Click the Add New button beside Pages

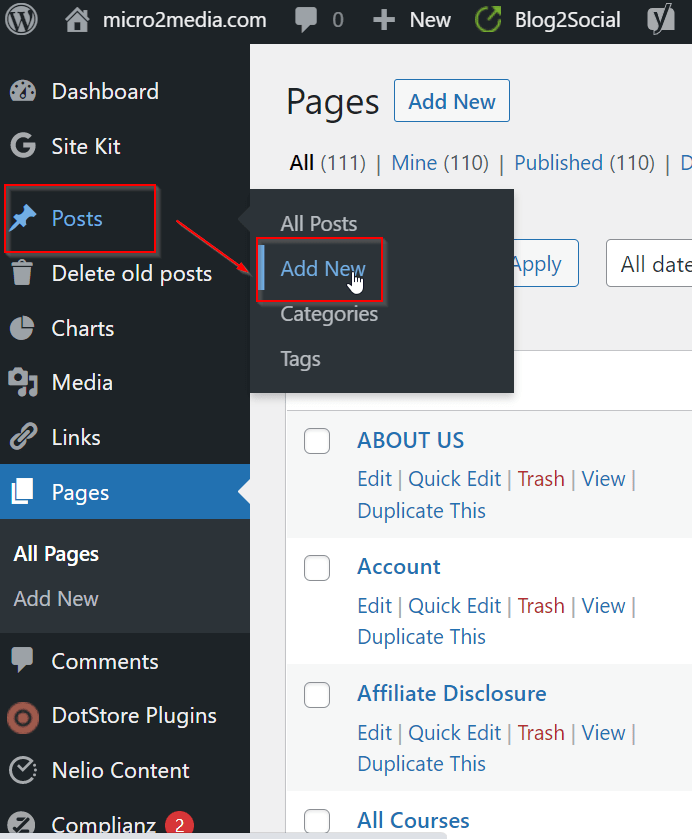click(x=452, y=102)
